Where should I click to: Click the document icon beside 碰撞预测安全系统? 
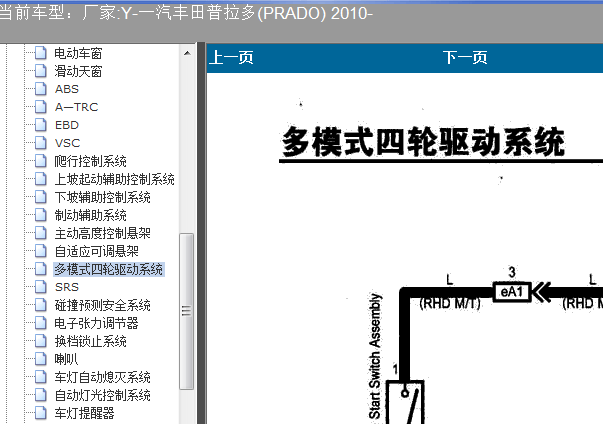[41, 305]
